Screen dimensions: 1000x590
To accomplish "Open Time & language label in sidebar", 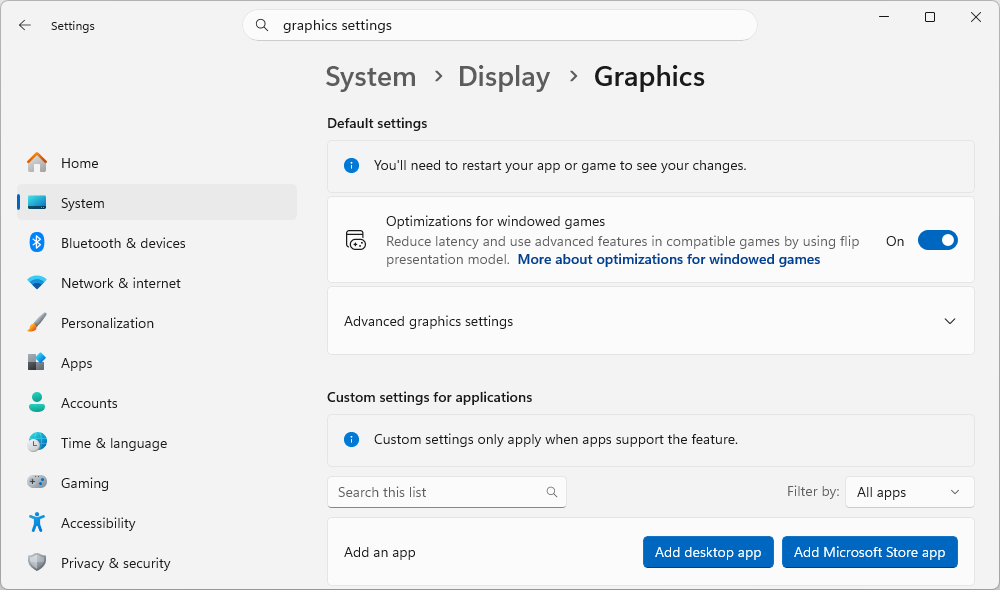I will pyautogui.click(x=114, y=443).
